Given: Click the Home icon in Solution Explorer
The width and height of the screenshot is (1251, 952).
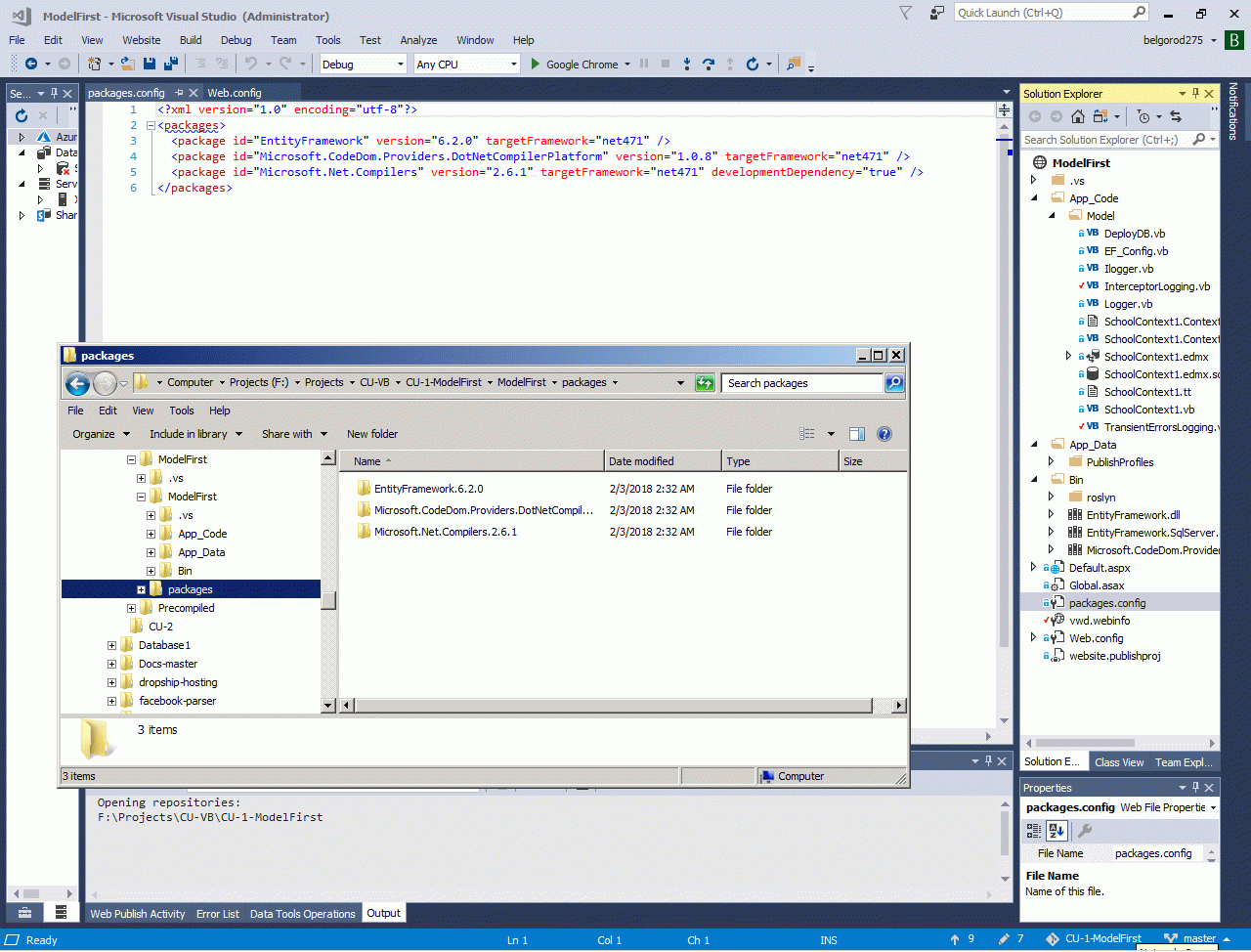Looking at the screenshot, I should pos(1078,116).
